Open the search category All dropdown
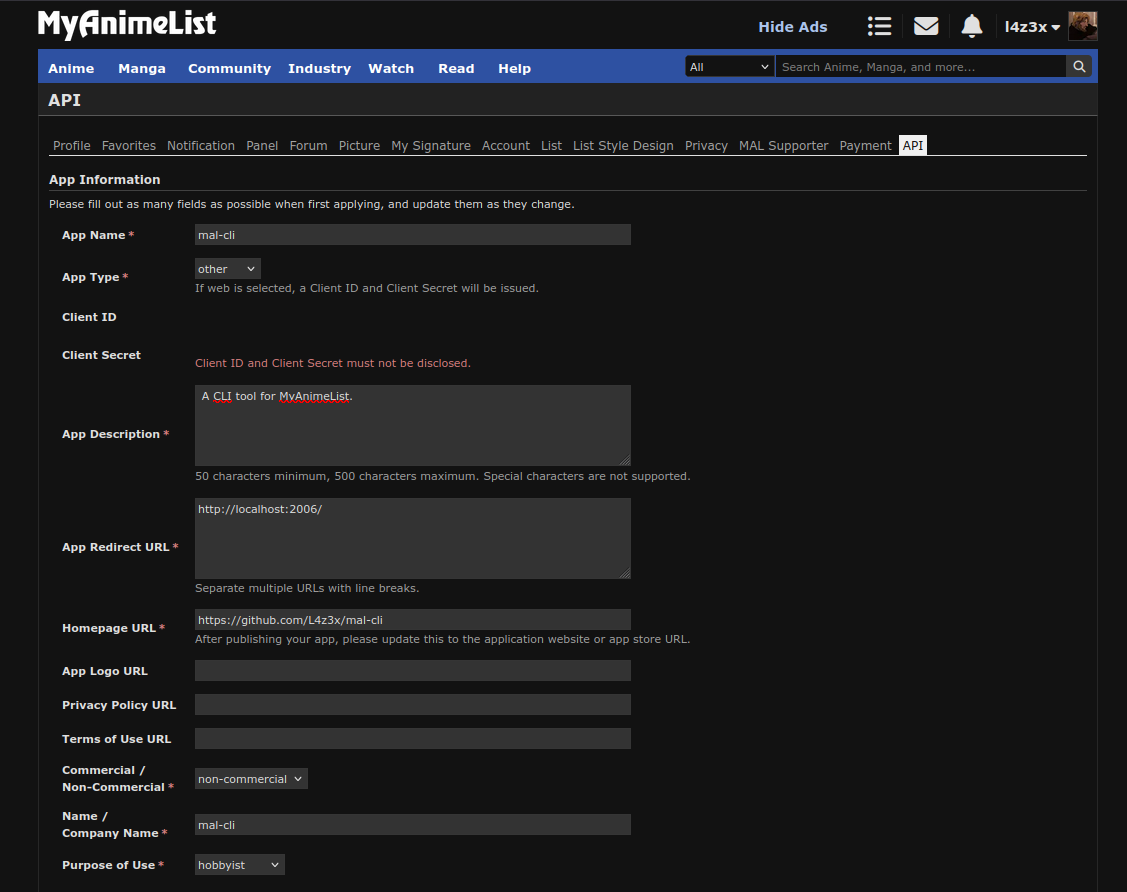This screenshot has height=892, width=1127. [x=730, y=67]
